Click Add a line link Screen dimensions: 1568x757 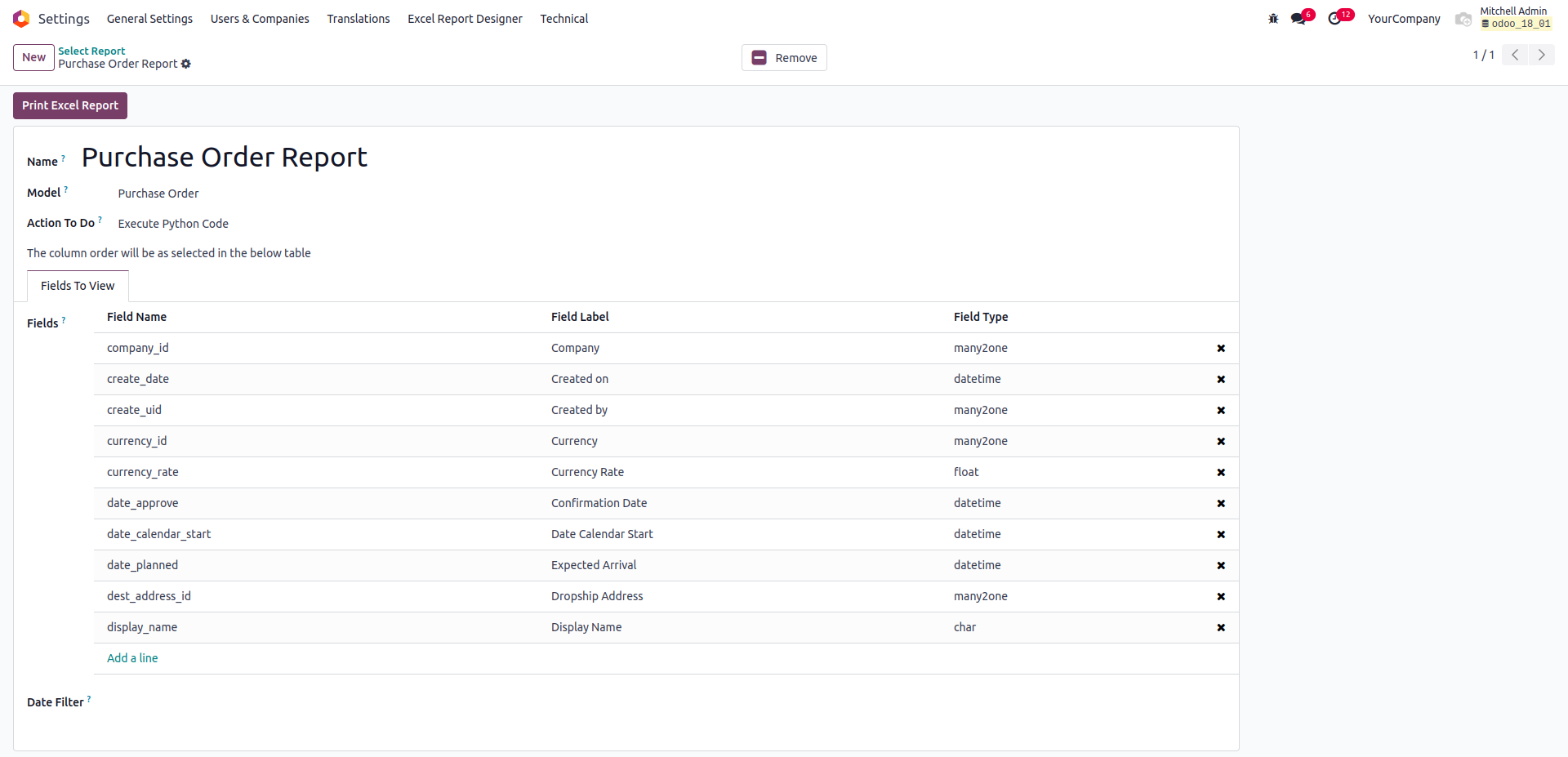[x=132, y=658]
